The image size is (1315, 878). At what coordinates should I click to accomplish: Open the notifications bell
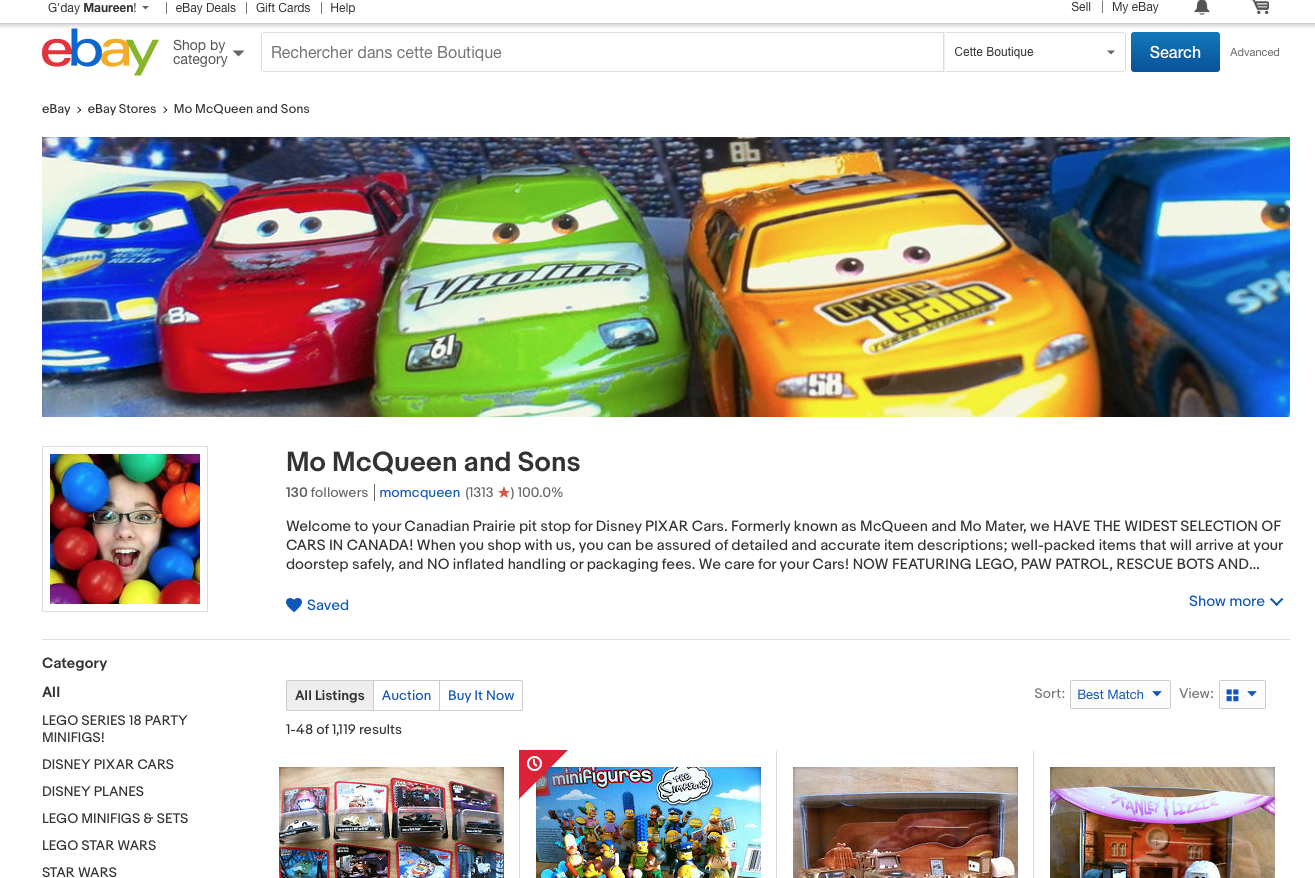[1202, 8]
